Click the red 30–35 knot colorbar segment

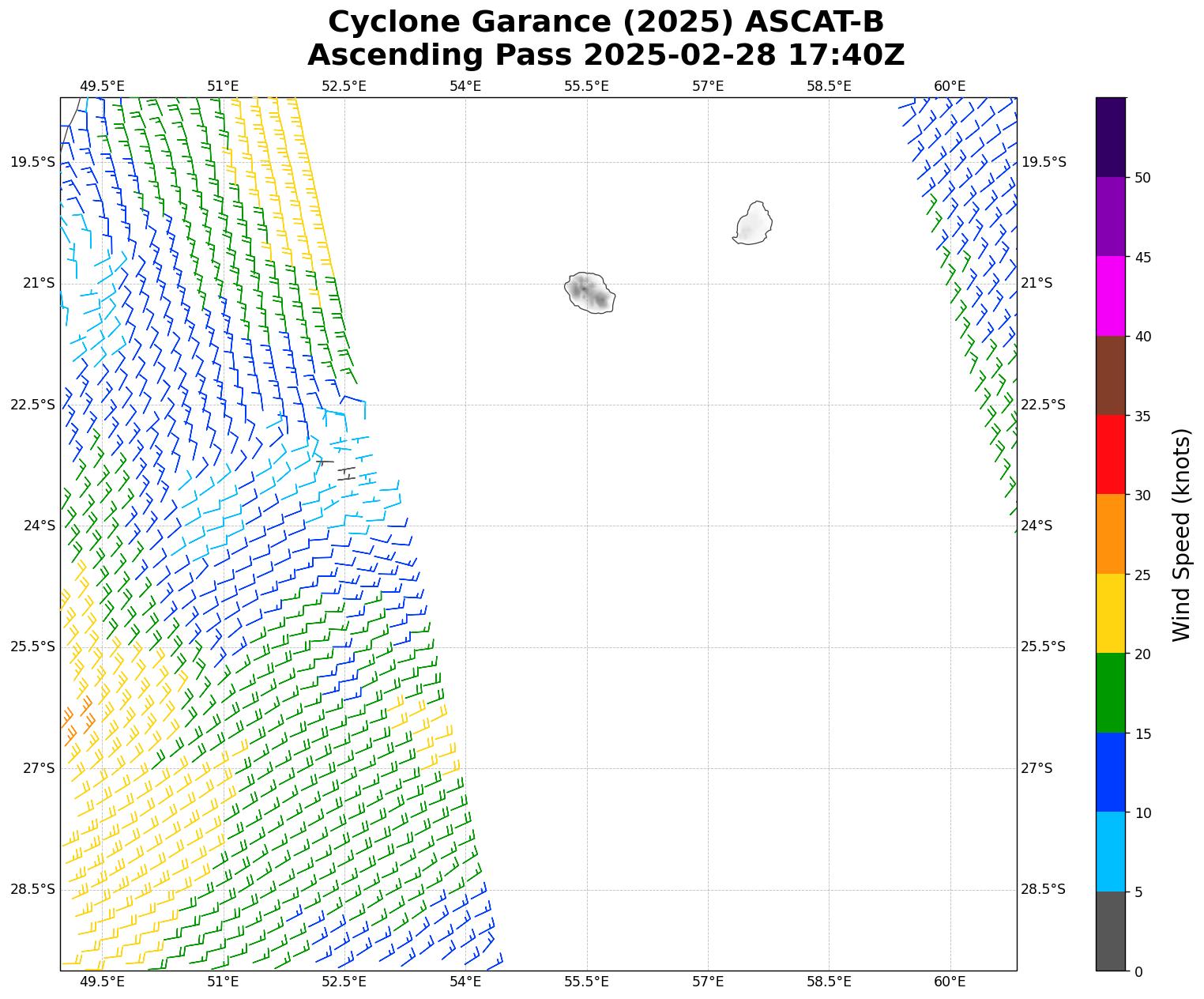coord(1110,454)
